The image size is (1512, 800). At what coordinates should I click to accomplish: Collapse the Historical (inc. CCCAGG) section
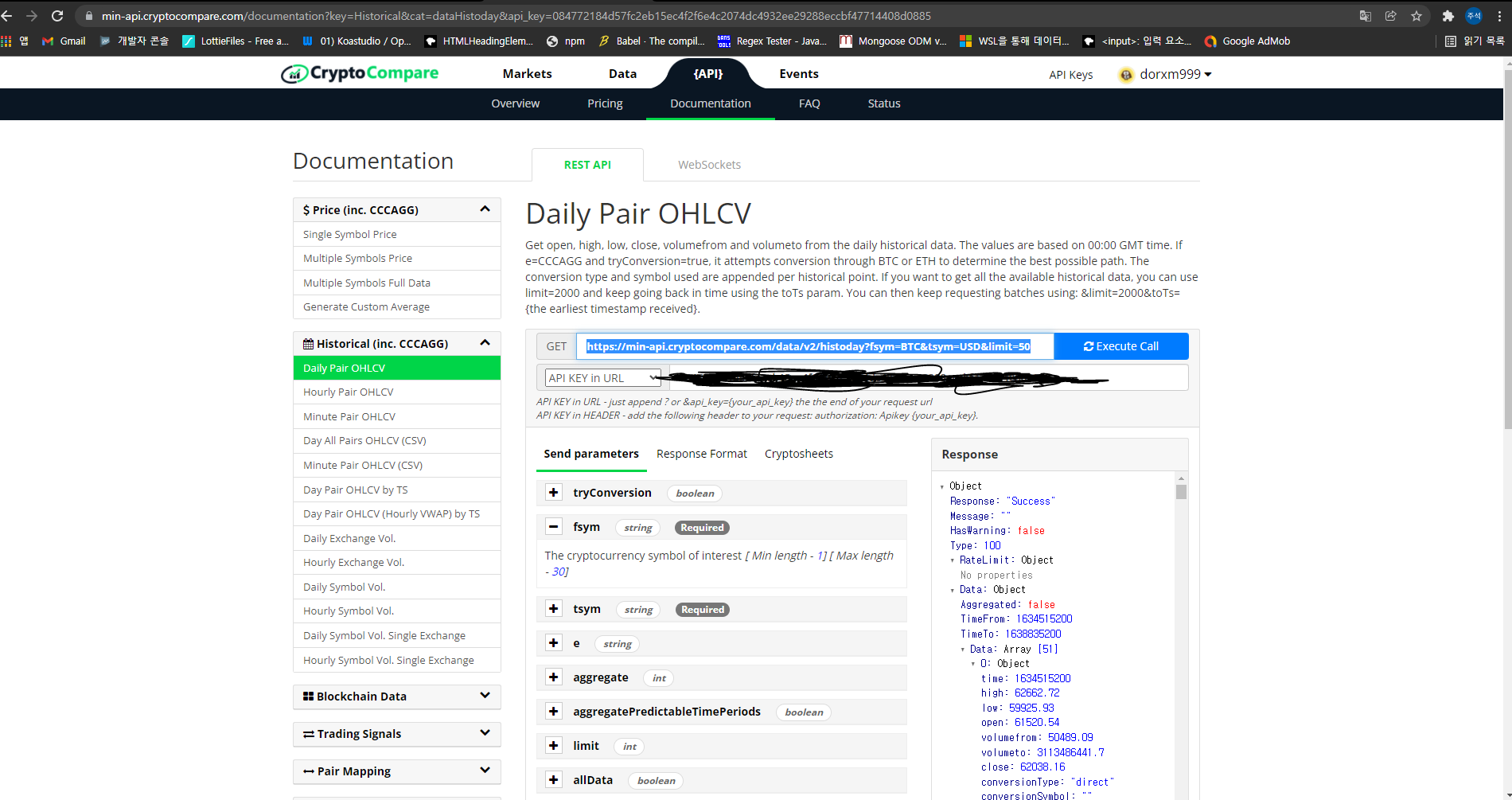coord(485,343)
